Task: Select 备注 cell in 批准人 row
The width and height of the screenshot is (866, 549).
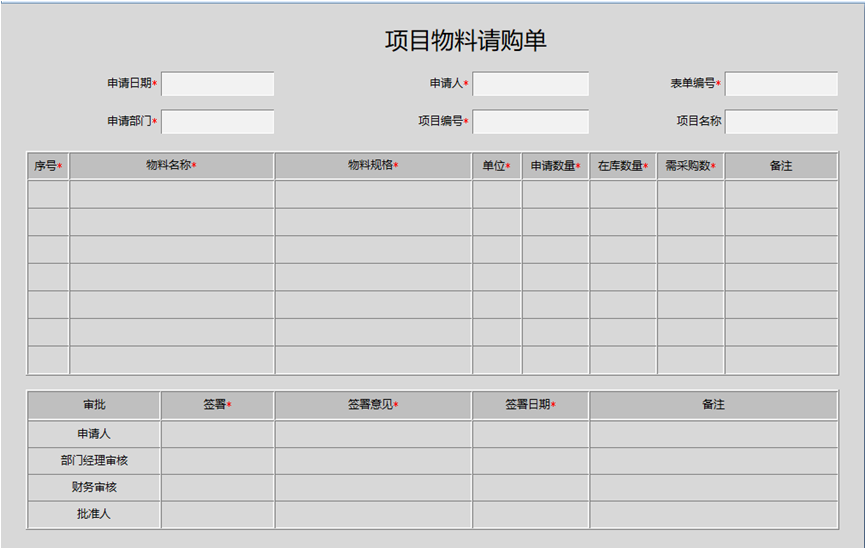Action: 713,515
